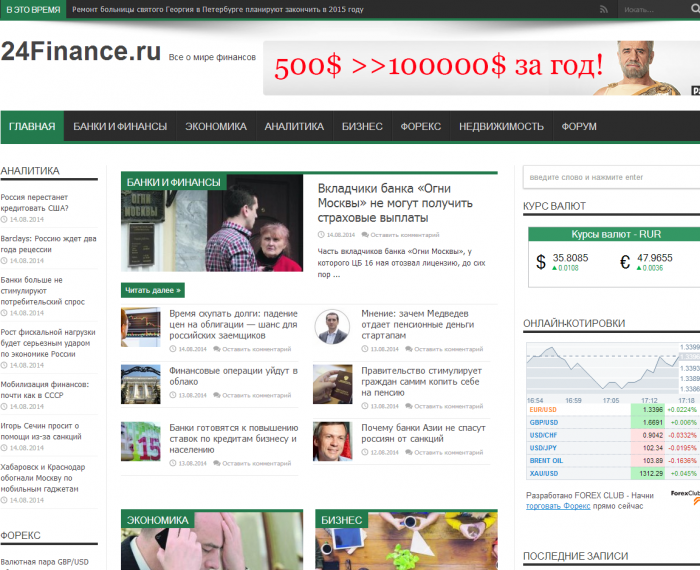Click the В ЭТО ВРЕМЯ ticker label

coord(33,10)
